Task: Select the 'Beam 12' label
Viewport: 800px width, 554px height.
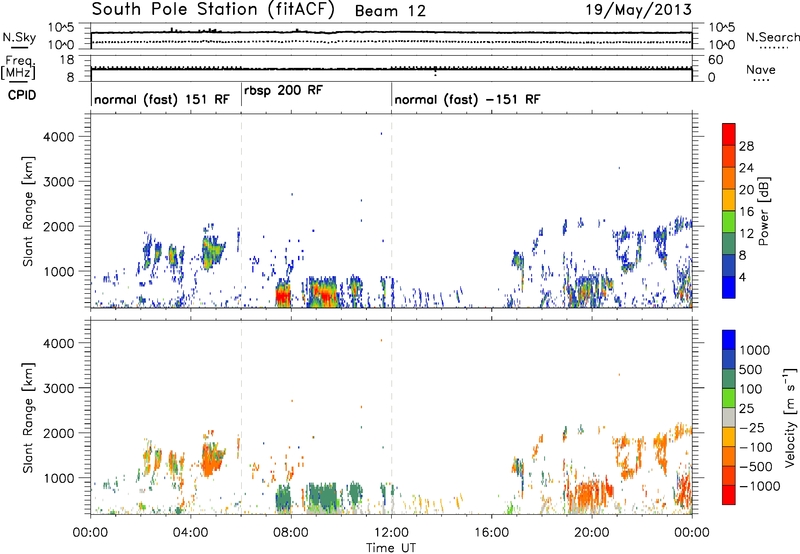Action: (390, 11)
